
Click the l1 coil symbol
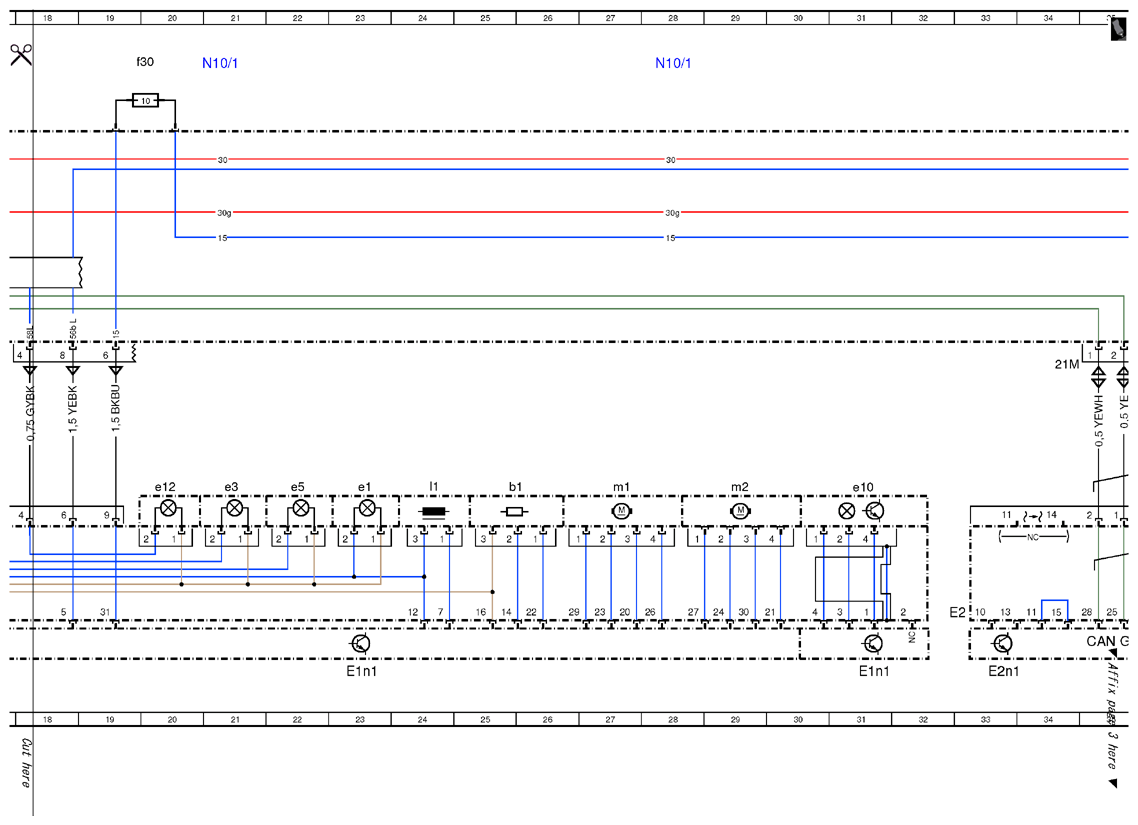click(x=434, y=512)
